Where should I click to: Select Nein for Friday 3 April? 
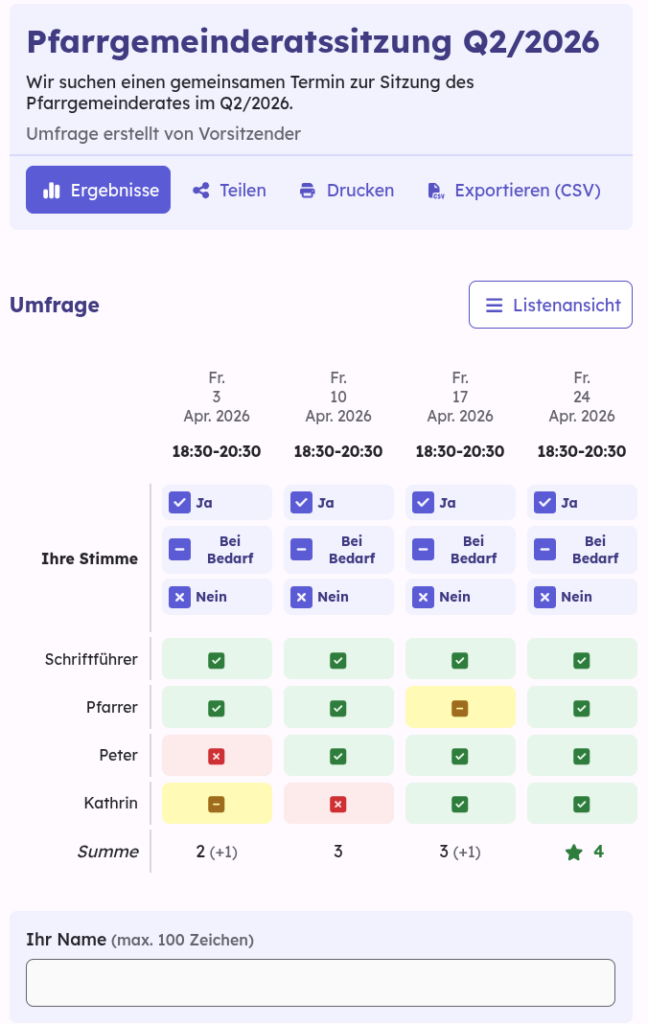coord(180,597)
